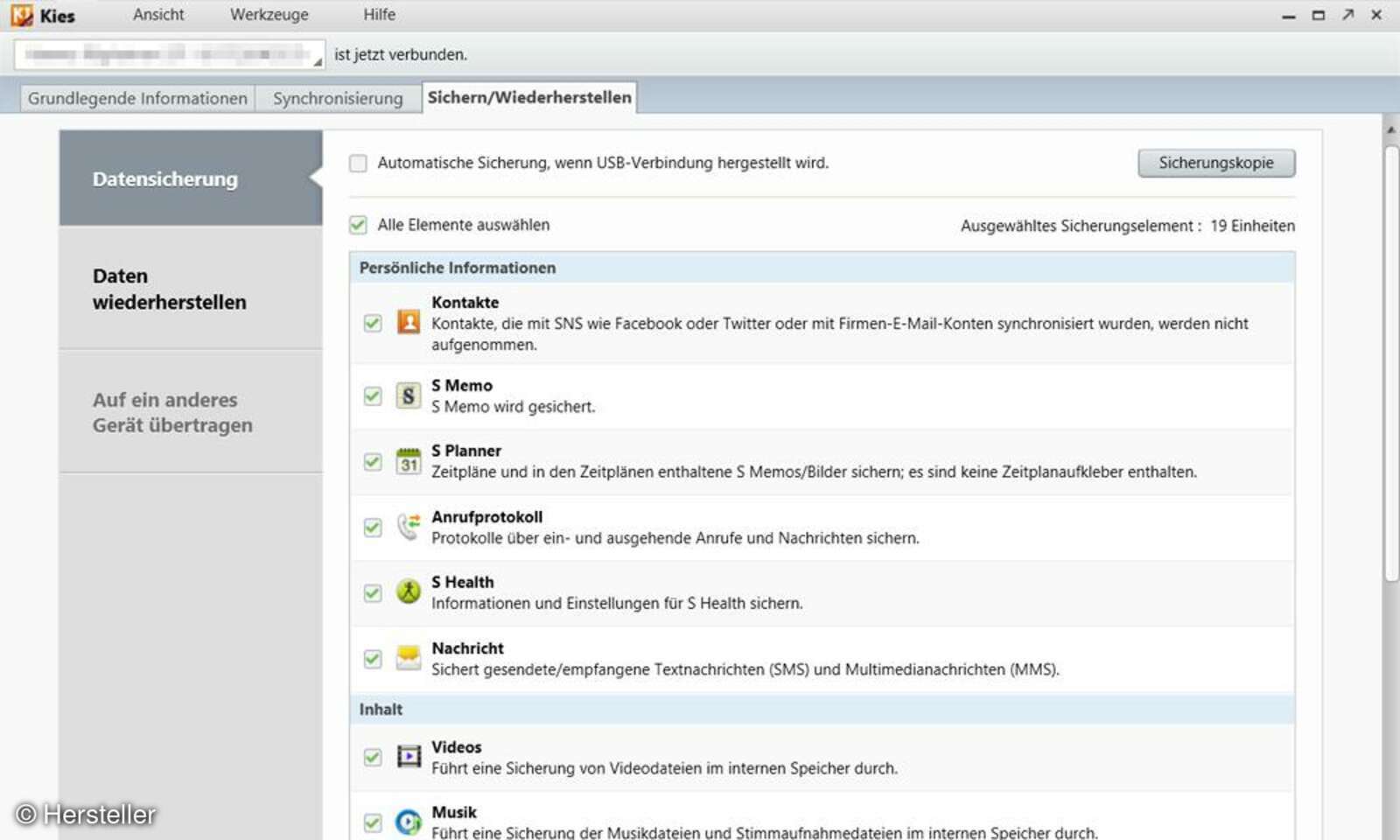
Task: Switch to the Grundlegende Informationen tab
Action: pyautogui.click(x=136, y=98)
